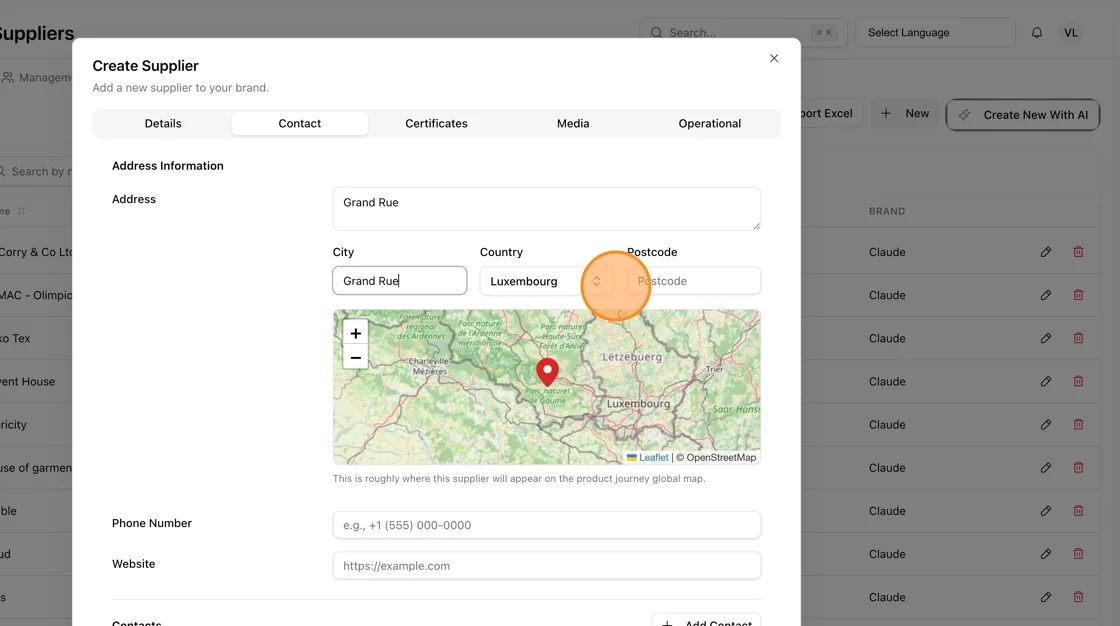Zoom in on the map
1120x626 pixels.
(355, 333)
